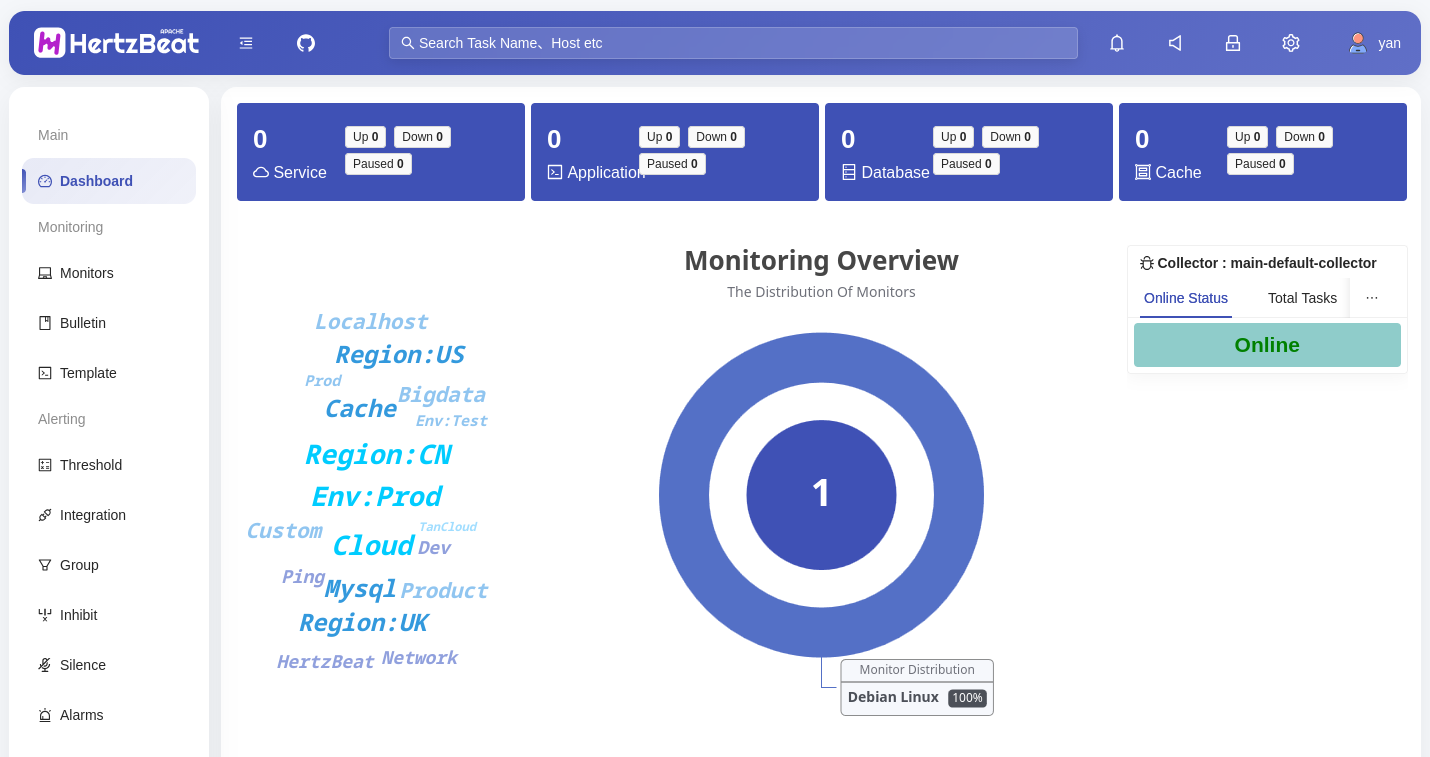The width and height of the screenshot is (1430, 757).
Task: Open settings gear icon
Action: 1291,43
